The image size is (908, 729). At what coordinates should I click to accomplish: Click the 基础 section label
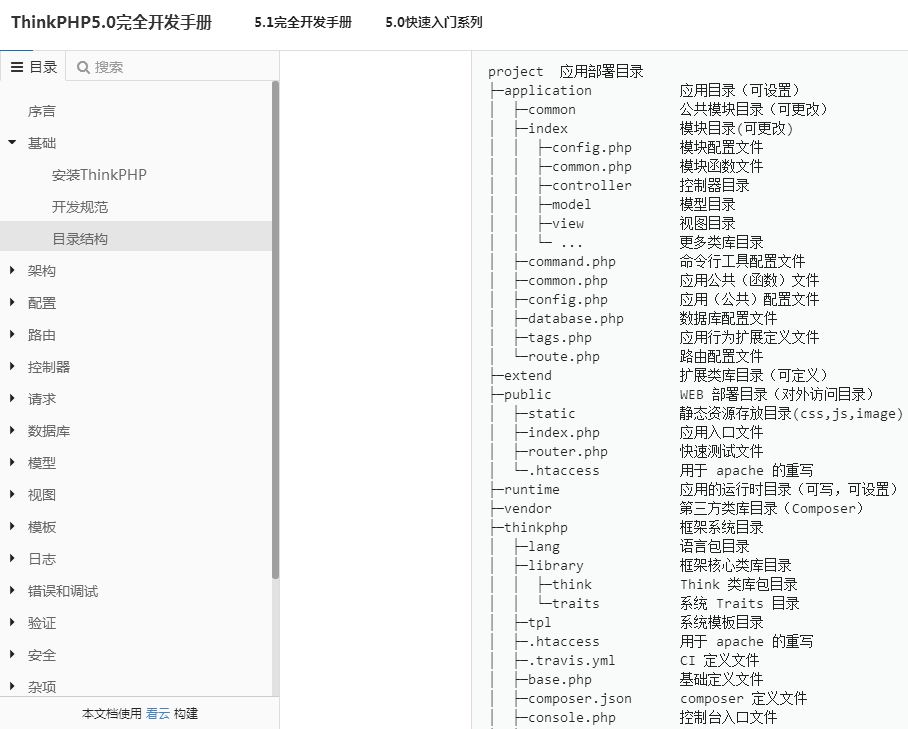(42, 143)
